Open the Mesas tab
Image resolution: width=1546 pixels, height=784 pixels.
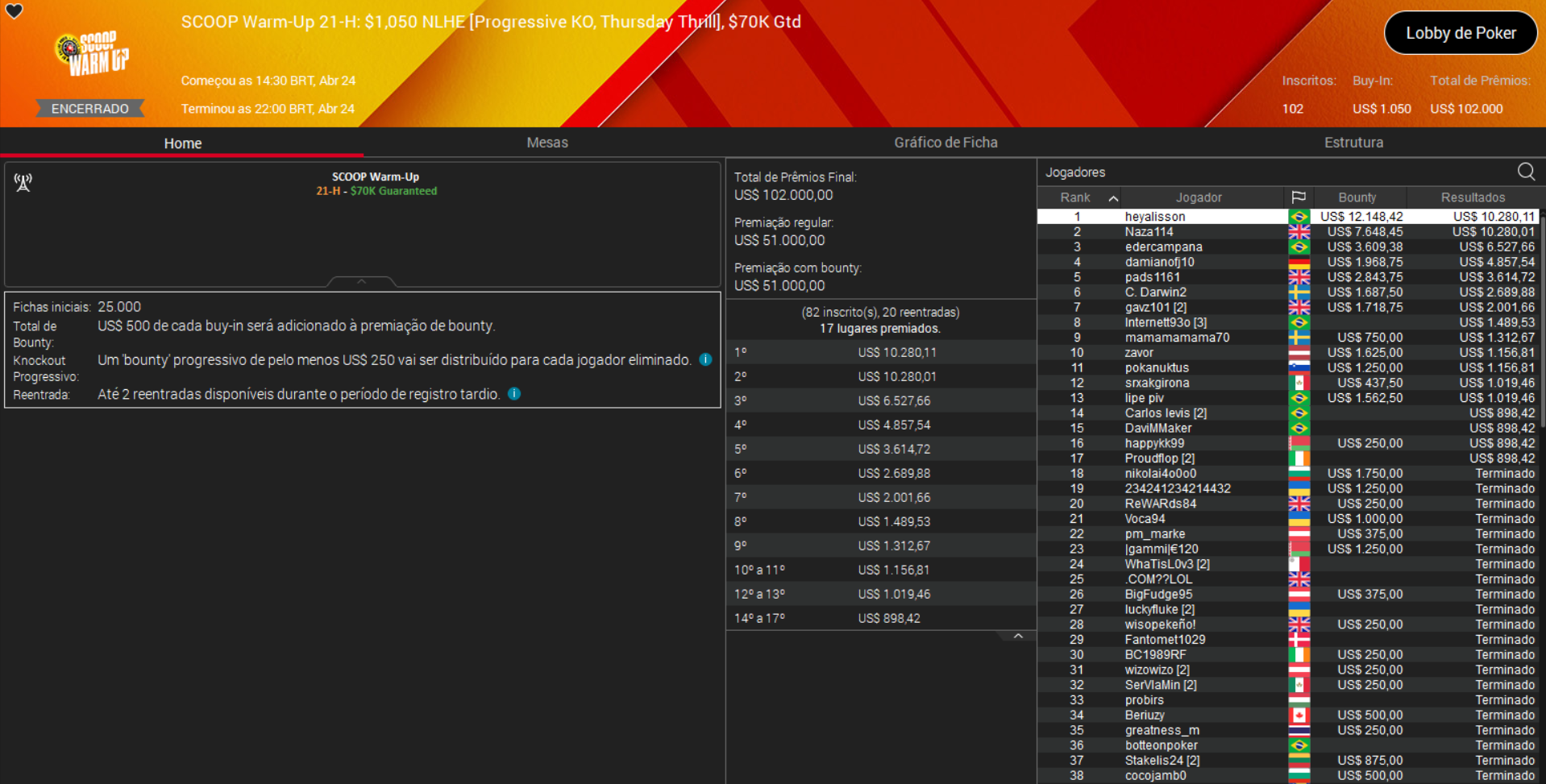[547, 143]
